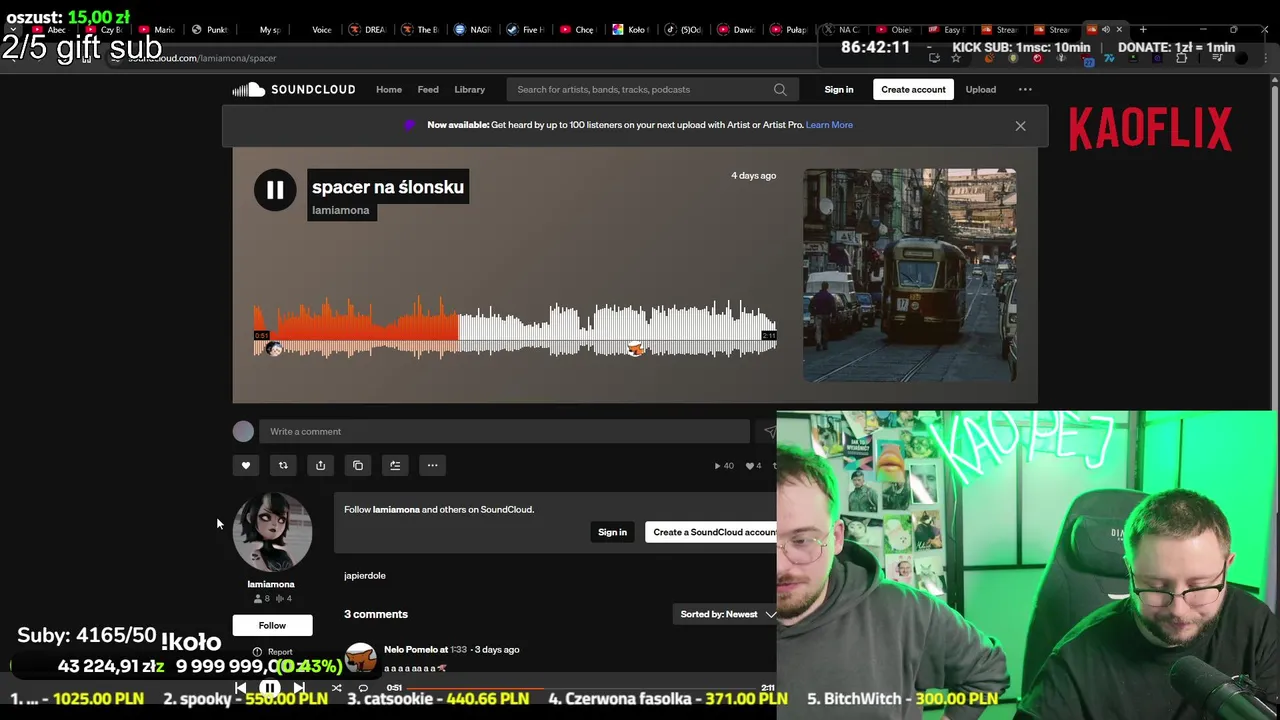Image resolution: width=1280 pixels, height=720 pixels.
Task: Follow lamiamona with the Follow button
Action: click(272, 626)
